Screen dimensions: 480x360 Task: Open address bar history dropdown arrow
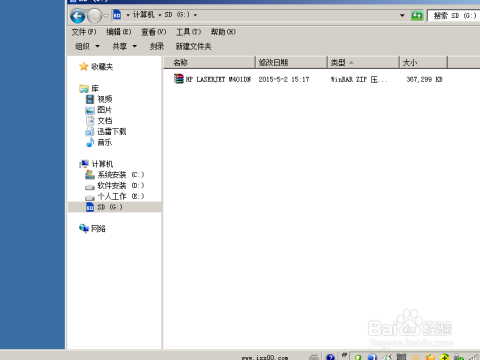tap(402, 15)
